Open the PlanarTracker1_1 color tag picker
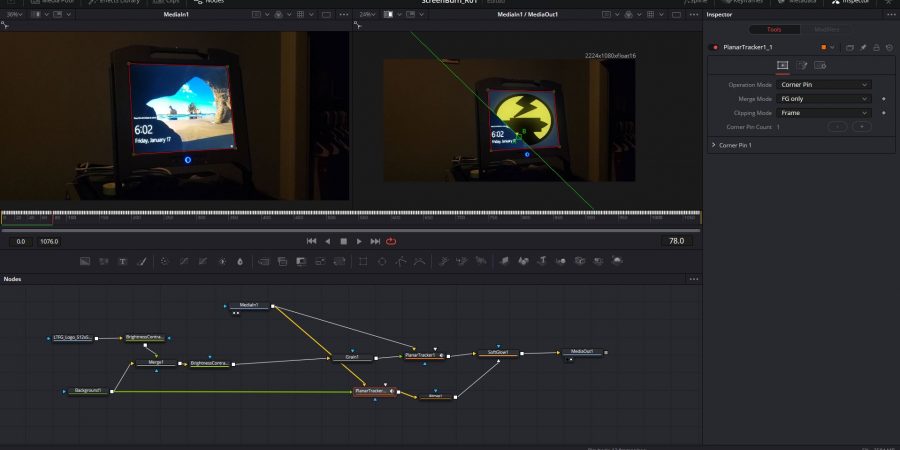This screenshot has height=450, width=900. [826, 47]
